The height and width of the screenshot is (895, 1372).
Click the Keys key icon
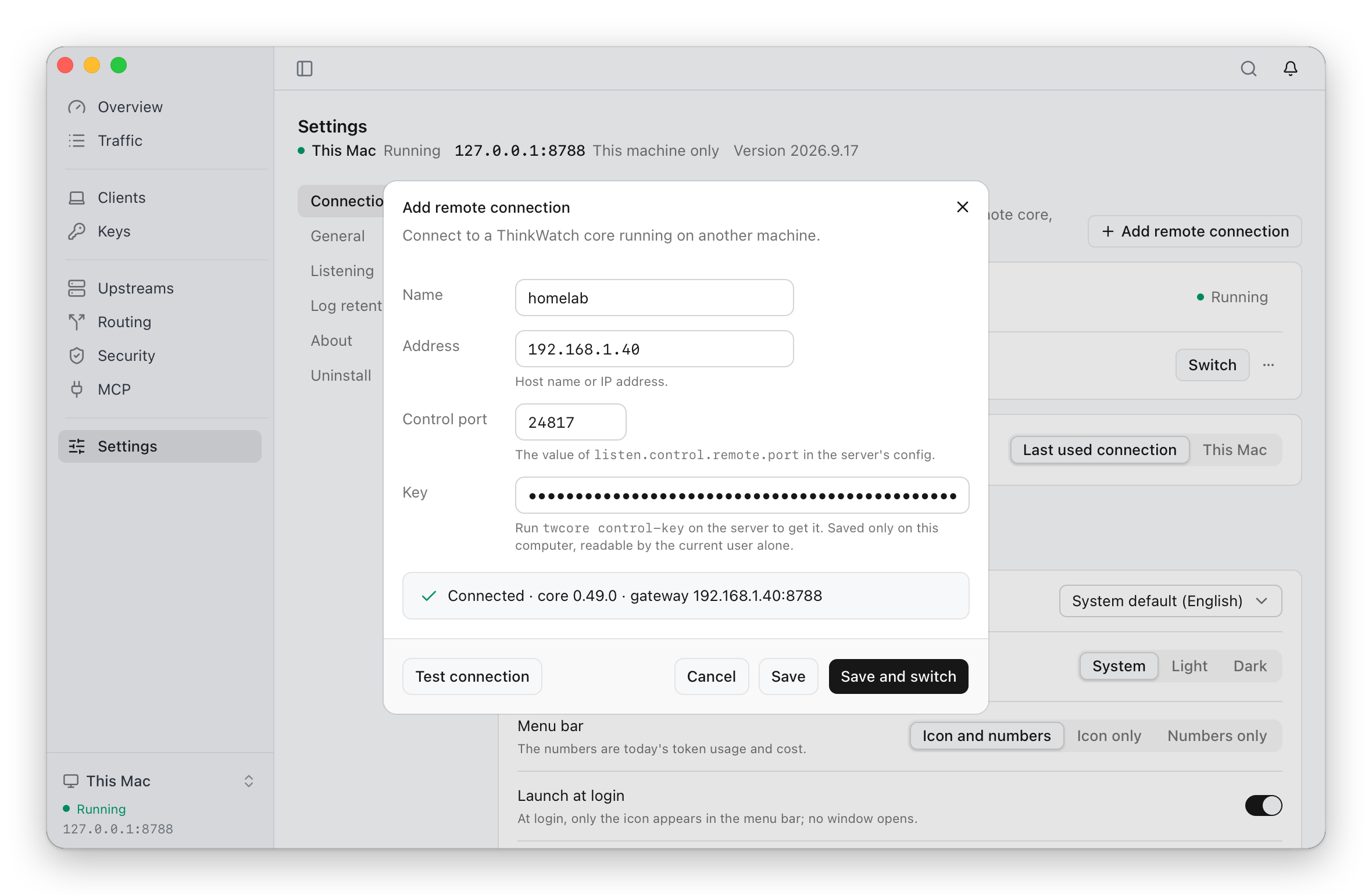77,231
